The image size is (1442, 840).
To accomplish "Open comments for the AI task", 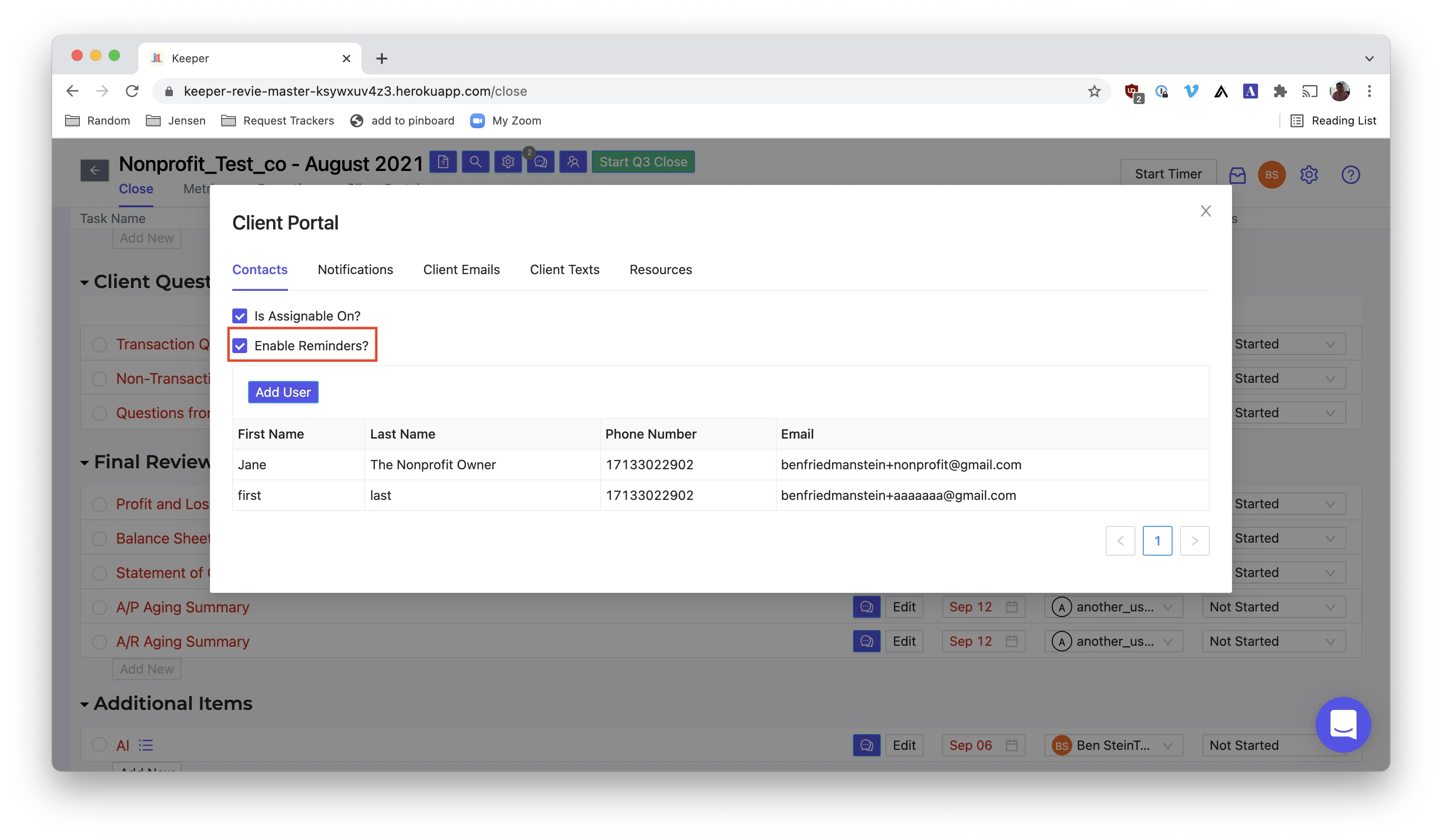I will 866,746.
